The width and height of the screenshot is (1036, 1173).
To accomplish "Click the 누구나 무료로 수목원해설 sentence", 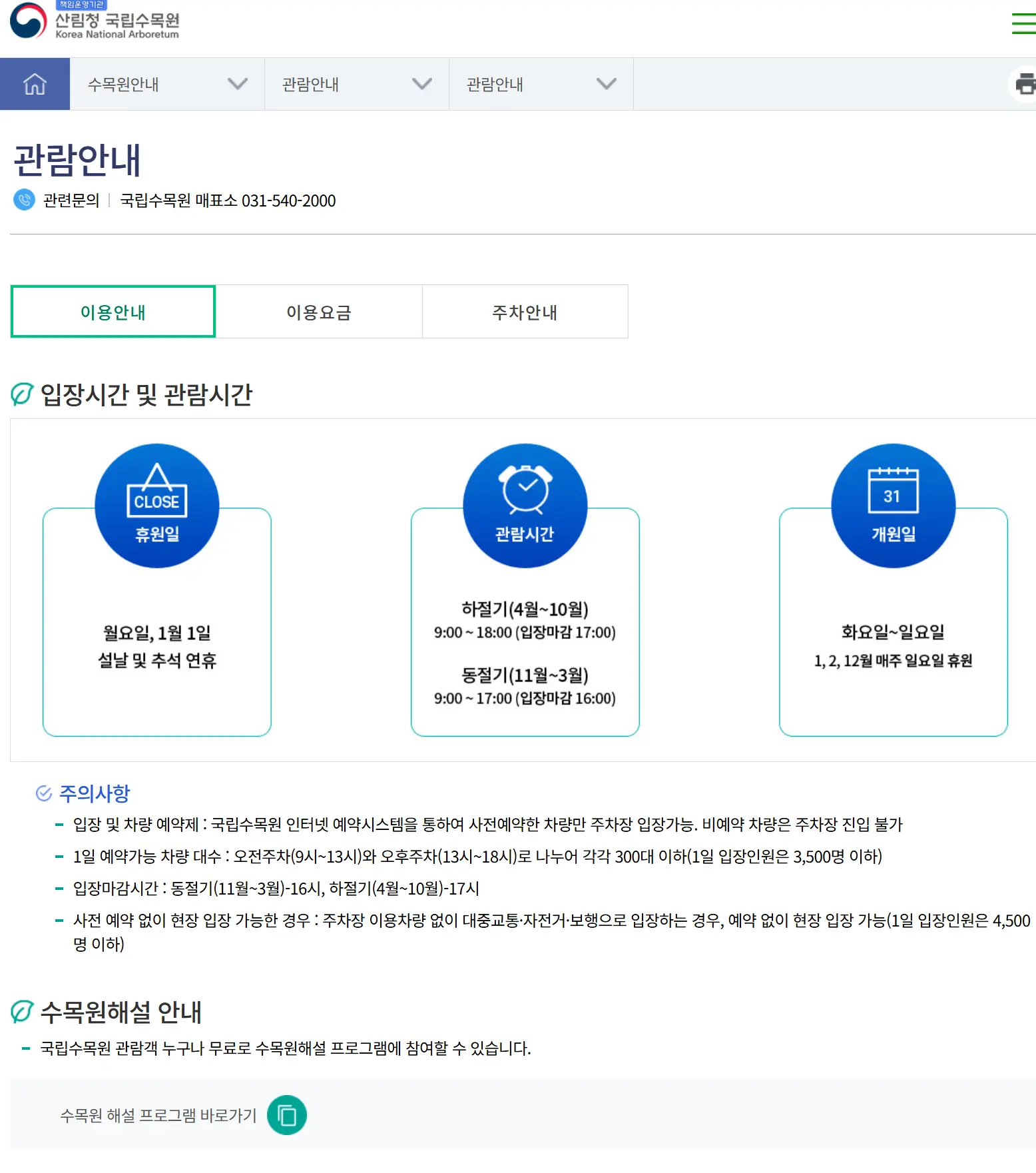I will (286, 1048).
